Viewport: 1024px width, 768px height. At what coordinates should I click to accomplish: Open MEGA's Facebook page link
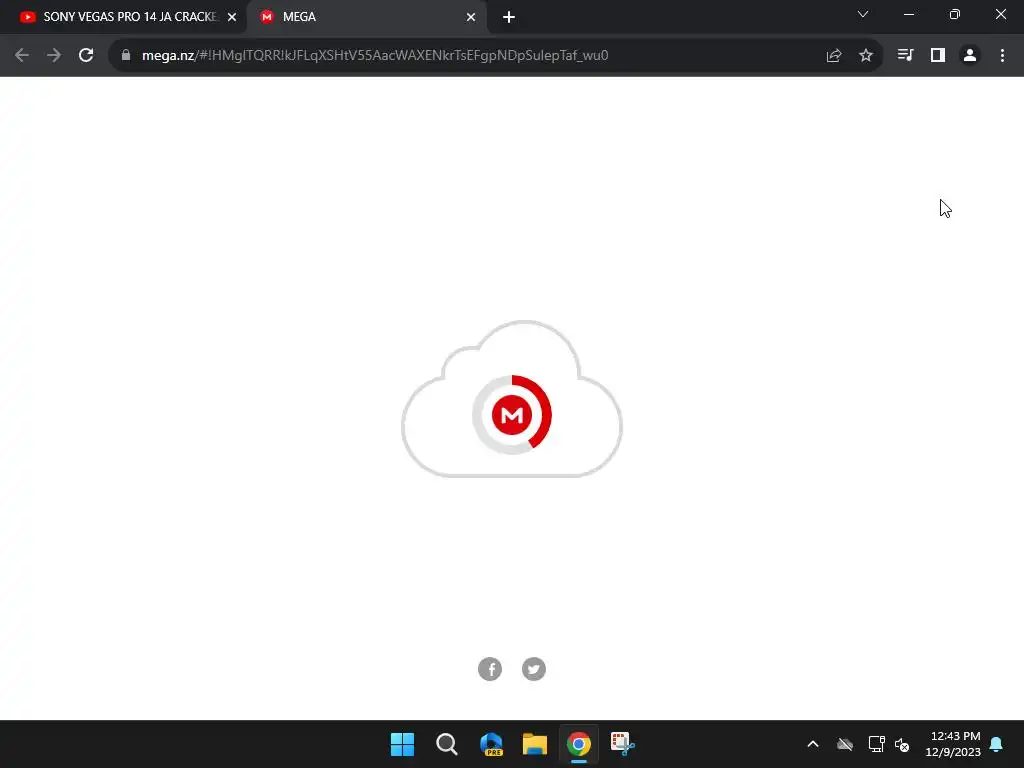click(490, 669)
